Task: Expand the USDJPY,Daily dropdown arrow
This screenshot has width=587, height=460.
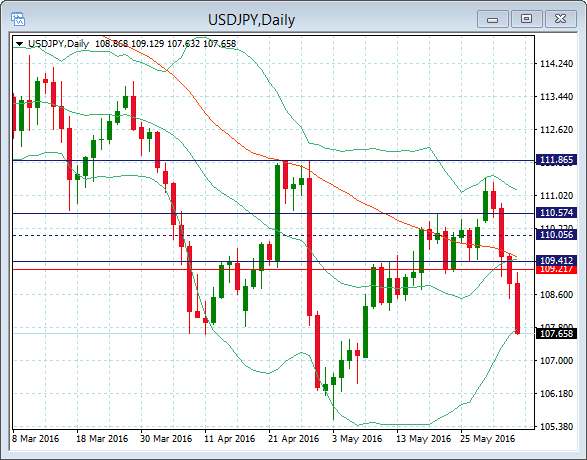Action: click(19, 44)
